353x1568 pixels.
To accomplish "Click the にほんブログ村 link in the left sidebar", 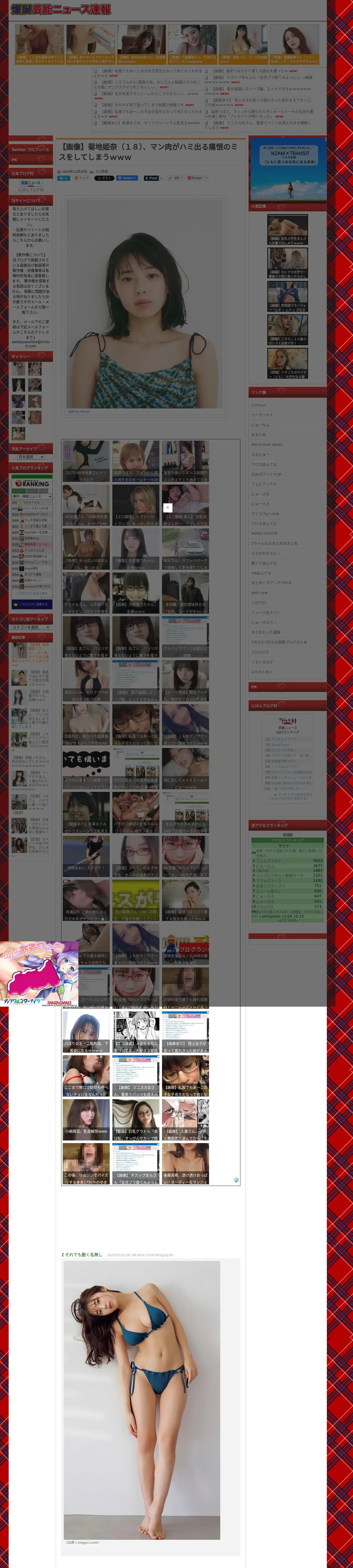I will pyautogui.click(x=31, y=190).
